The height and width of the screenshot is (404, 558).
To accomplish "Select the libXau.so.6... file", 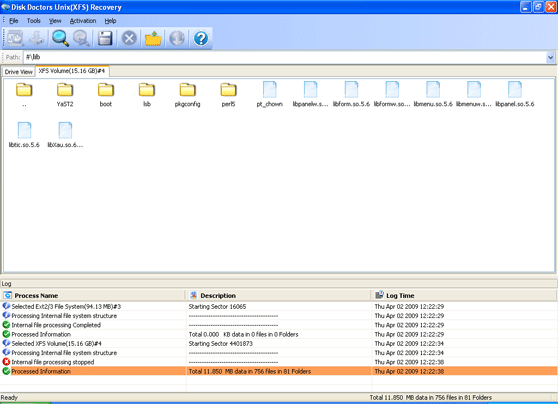I will pos(65,135).
